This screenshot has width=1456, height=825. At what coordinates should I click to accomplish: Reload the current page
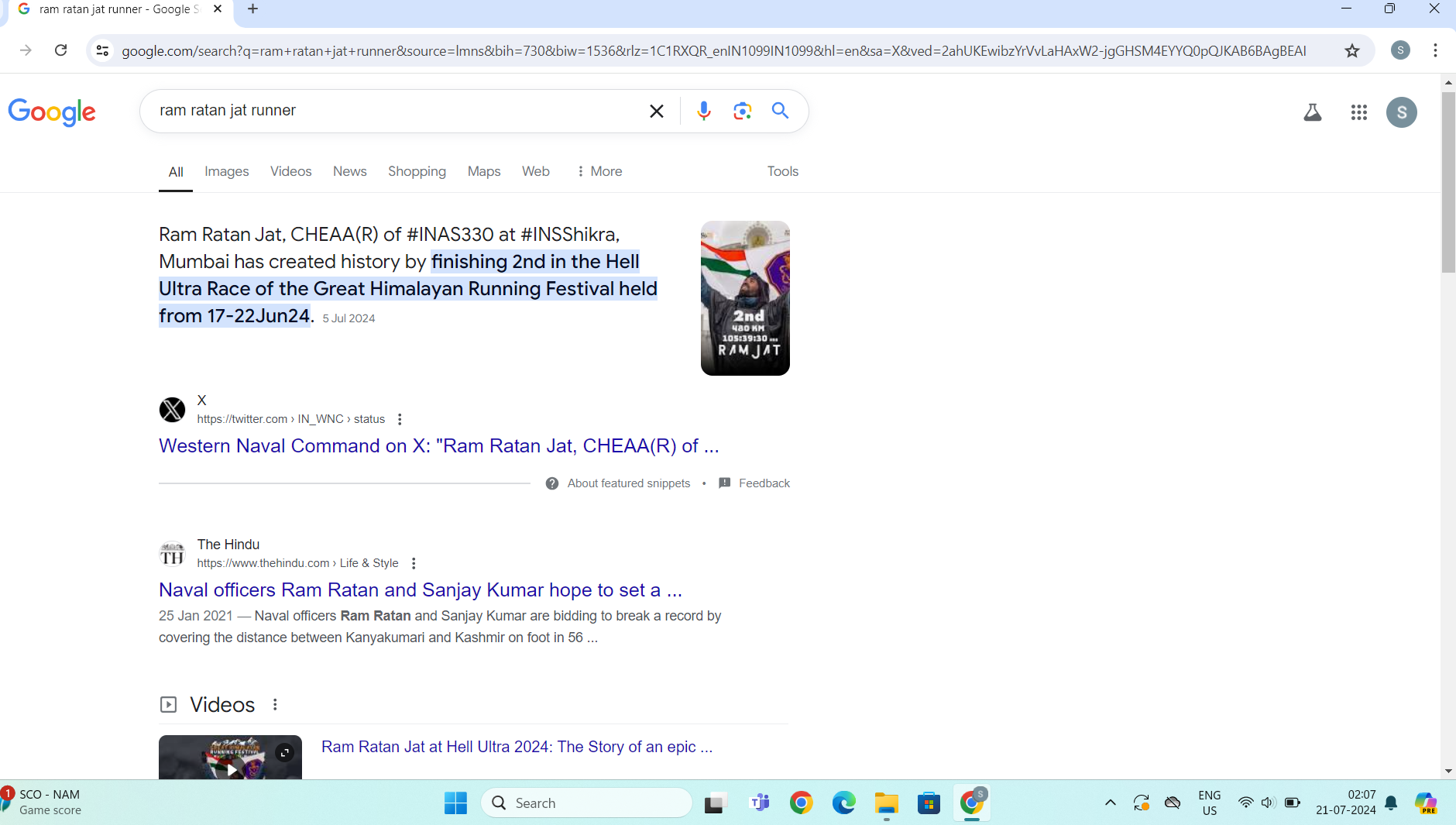point(60,50)
